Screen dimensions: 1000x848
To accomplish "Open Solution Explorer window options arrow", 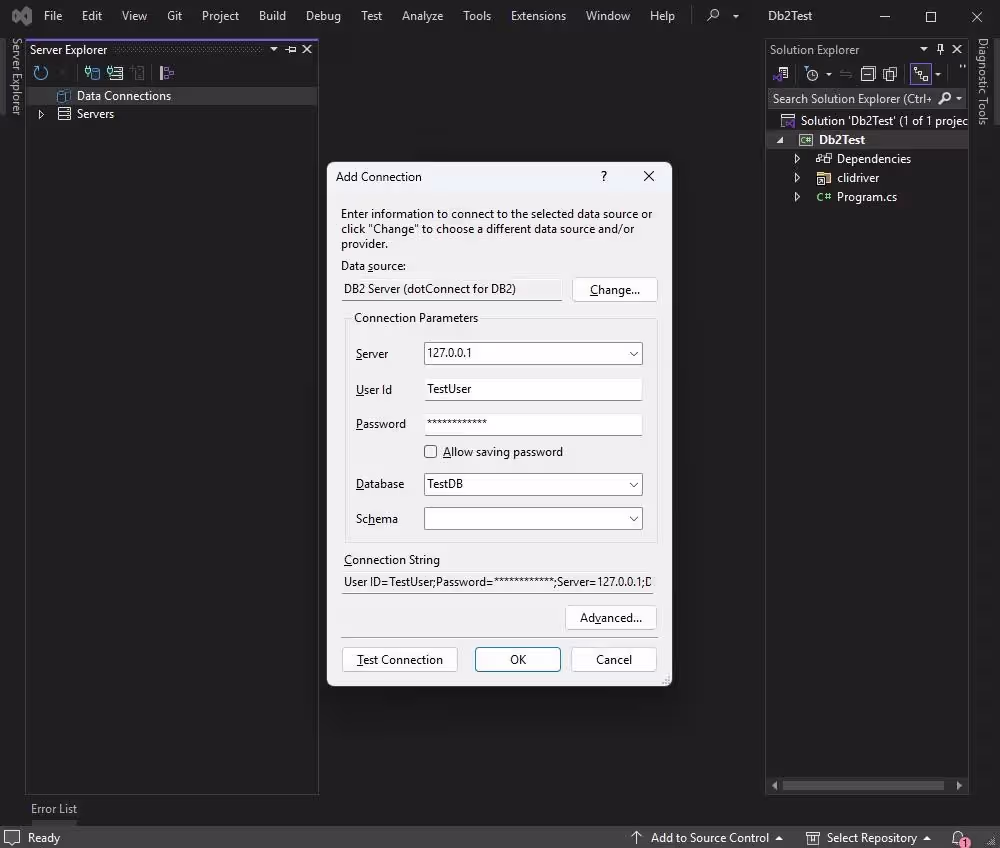I will (923, 49).
